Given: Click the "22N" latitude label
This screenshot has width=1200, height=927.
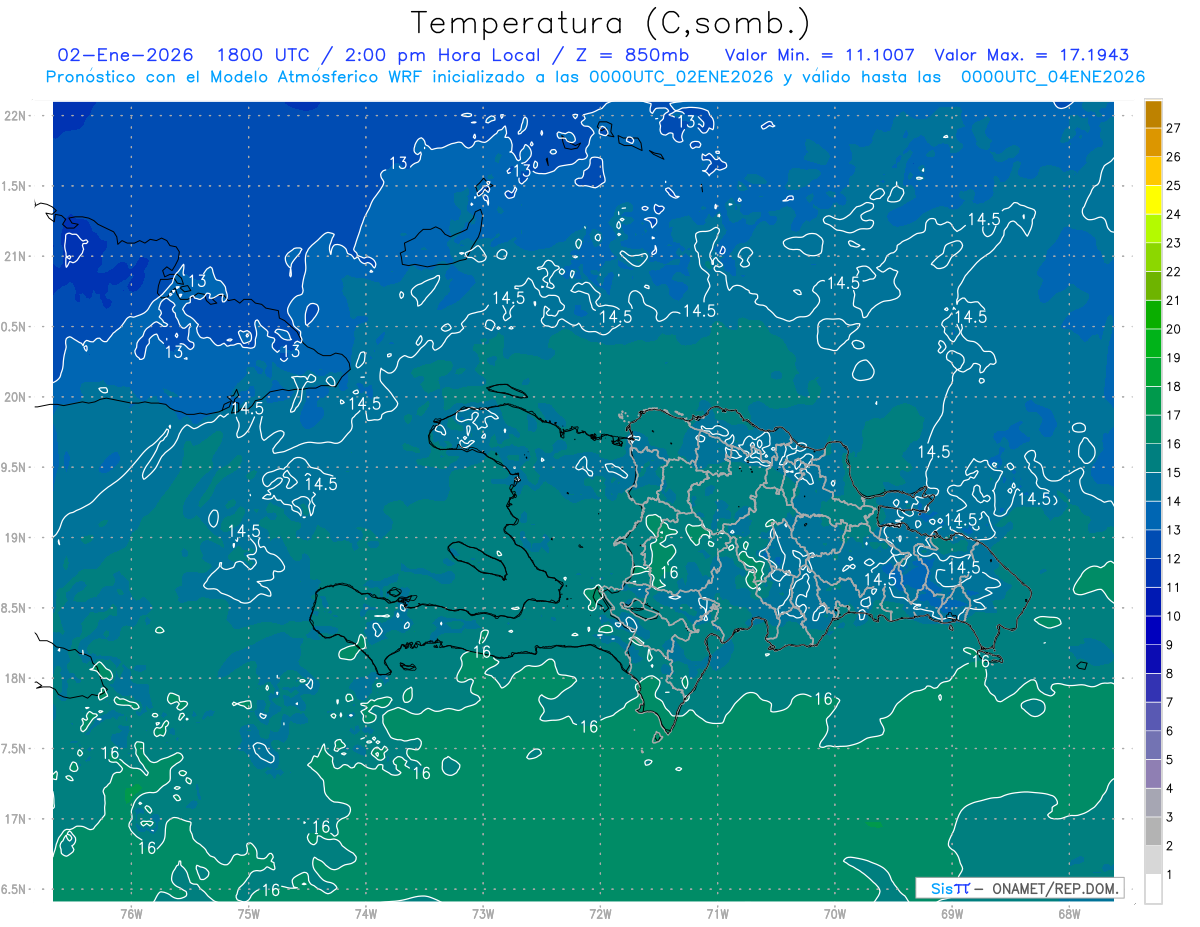Looking at the screenshot, I should [x=17, y=116].
